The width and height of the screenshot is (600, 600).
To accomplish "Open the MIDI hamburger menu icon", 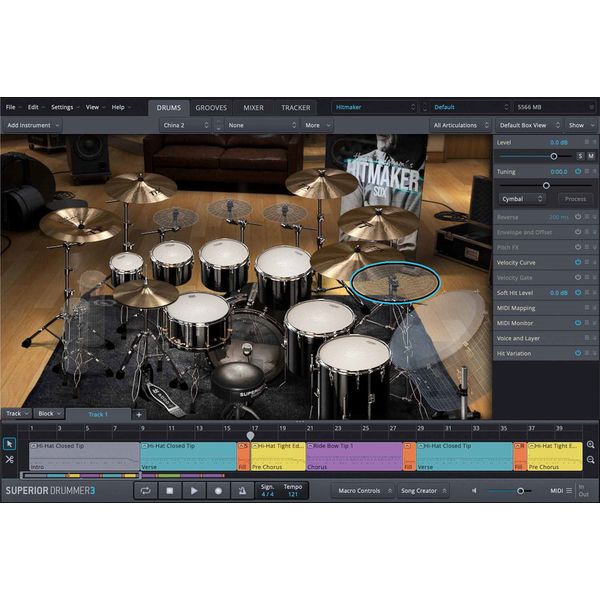I will pos(569,491).
